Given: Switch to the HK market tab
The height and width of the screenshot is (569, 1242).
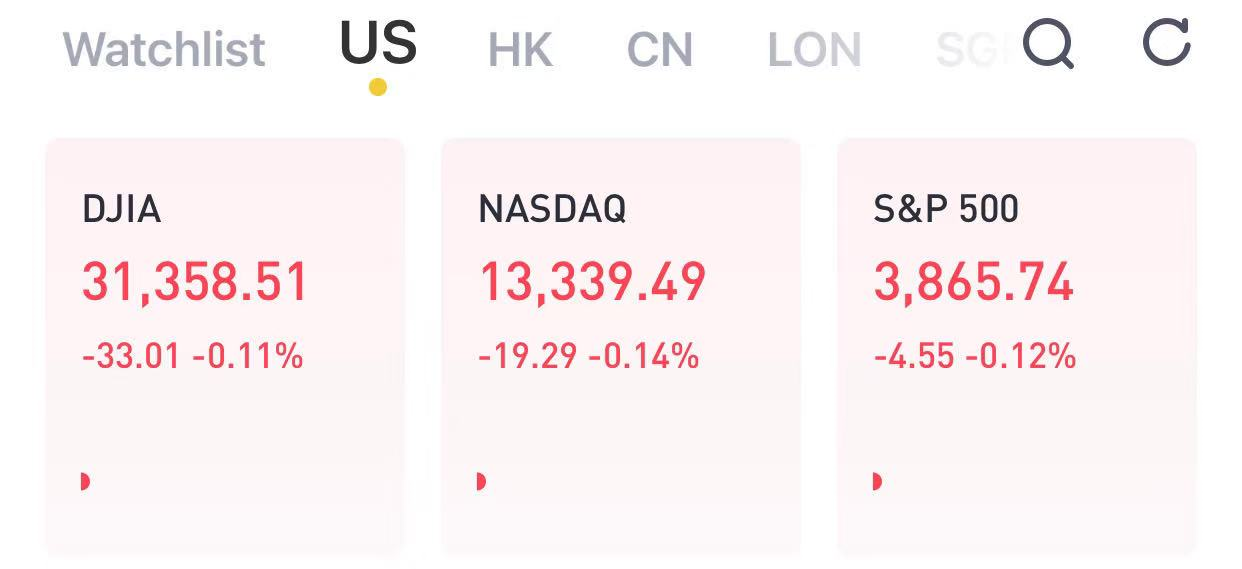Looking at the screenshot, I should click(520, 49).
